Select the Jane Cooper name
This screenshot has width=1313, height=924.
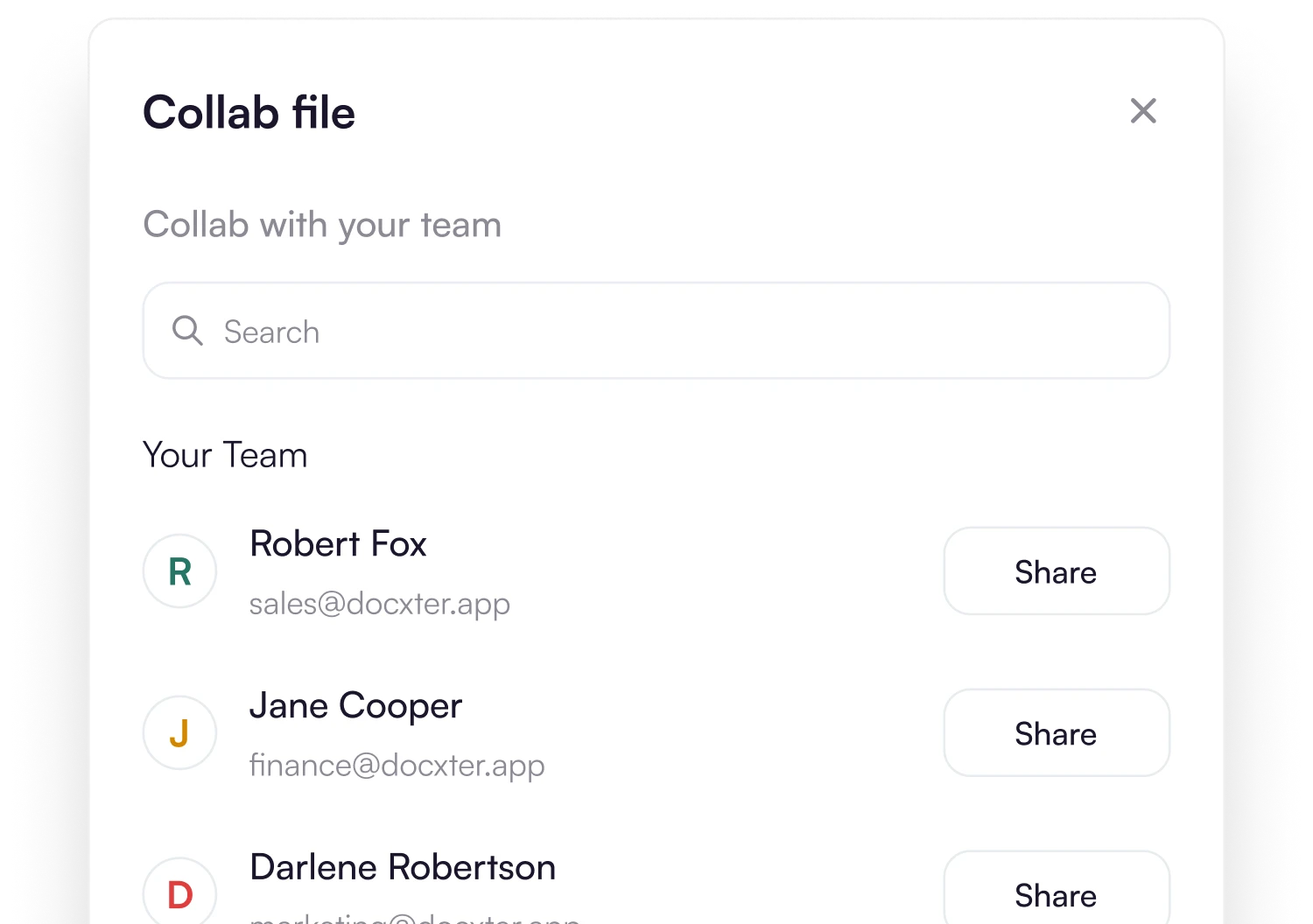(355, 705)
